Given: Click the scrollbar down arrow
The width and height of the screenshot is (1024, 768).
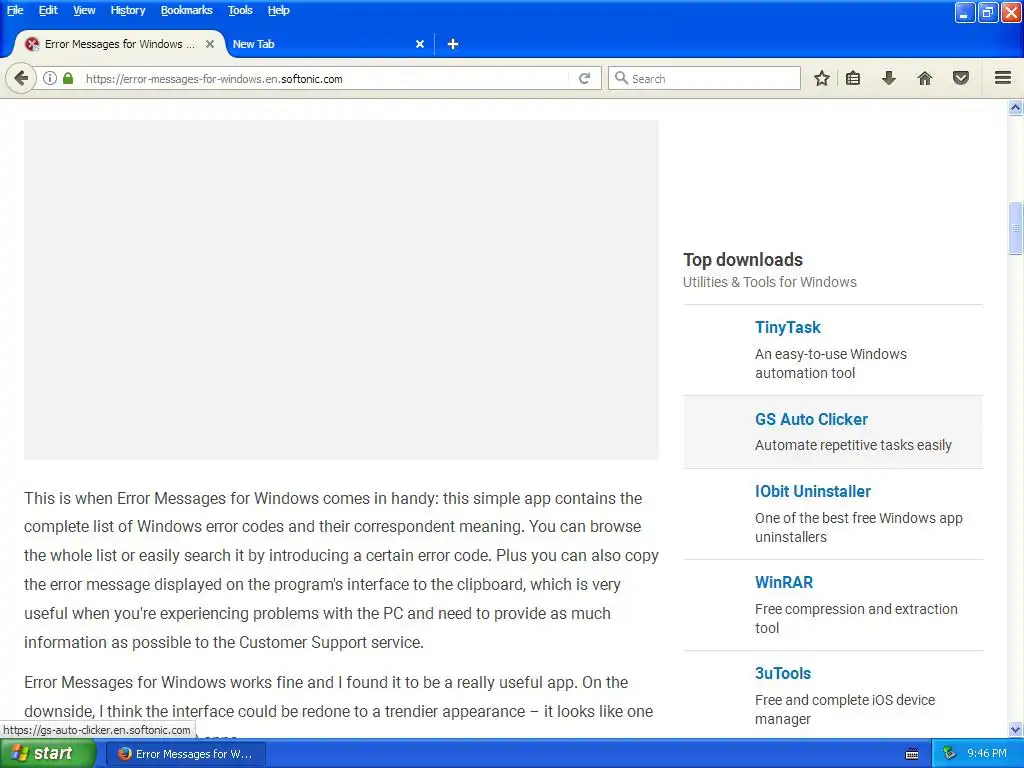Looking at the screenshot, I should 1015,729.
